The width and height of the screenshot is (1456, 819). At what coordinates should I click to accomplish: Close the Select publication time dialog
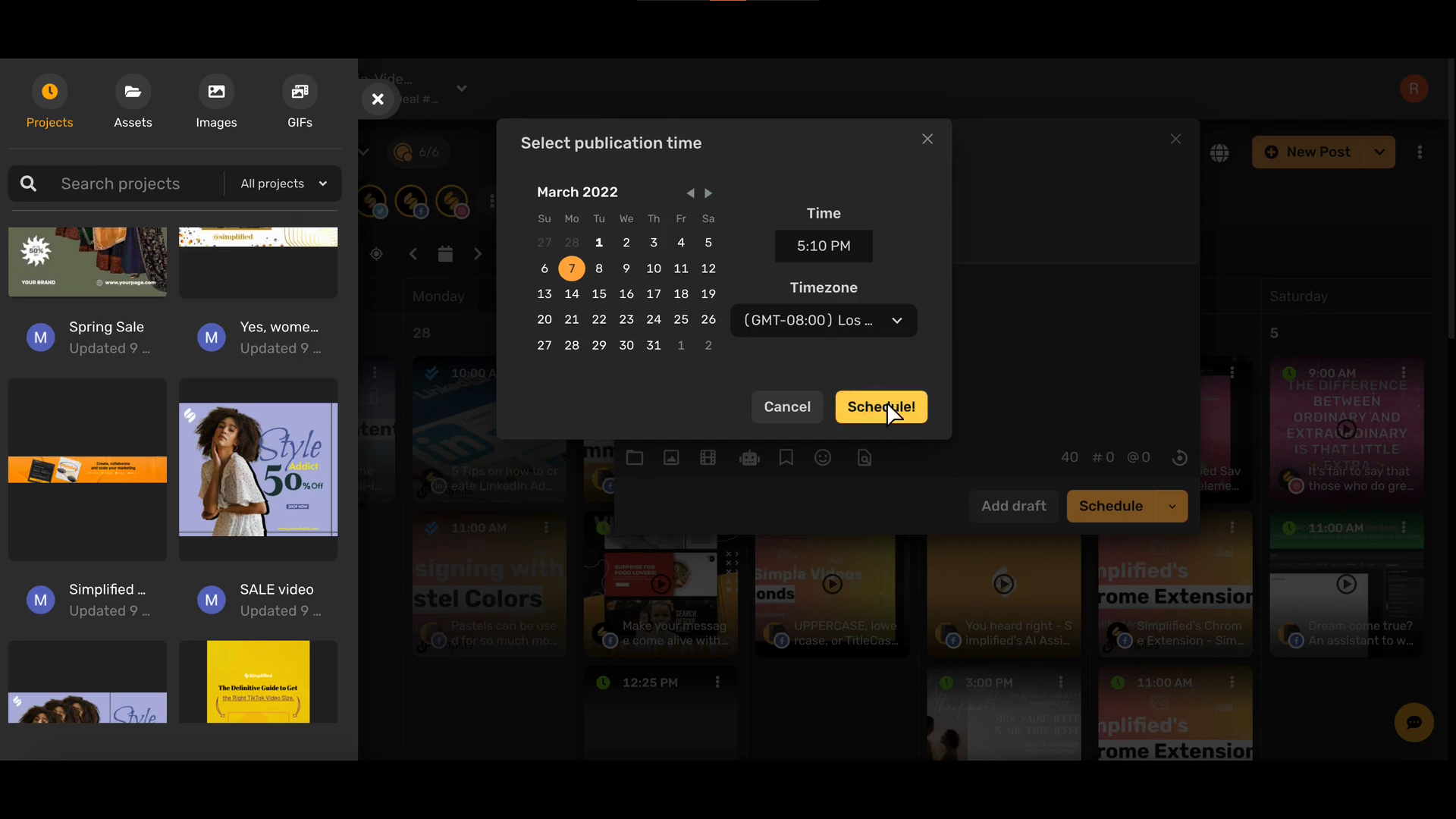pos(927,139)
